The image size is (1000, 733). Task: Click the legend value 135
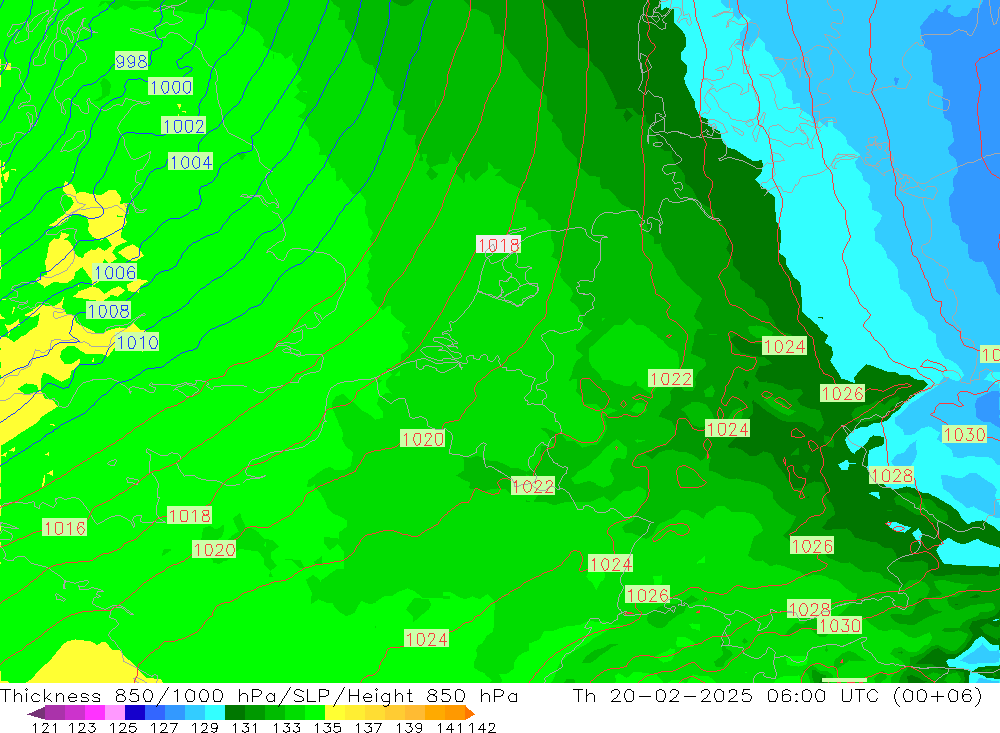(x=327, y=727)
